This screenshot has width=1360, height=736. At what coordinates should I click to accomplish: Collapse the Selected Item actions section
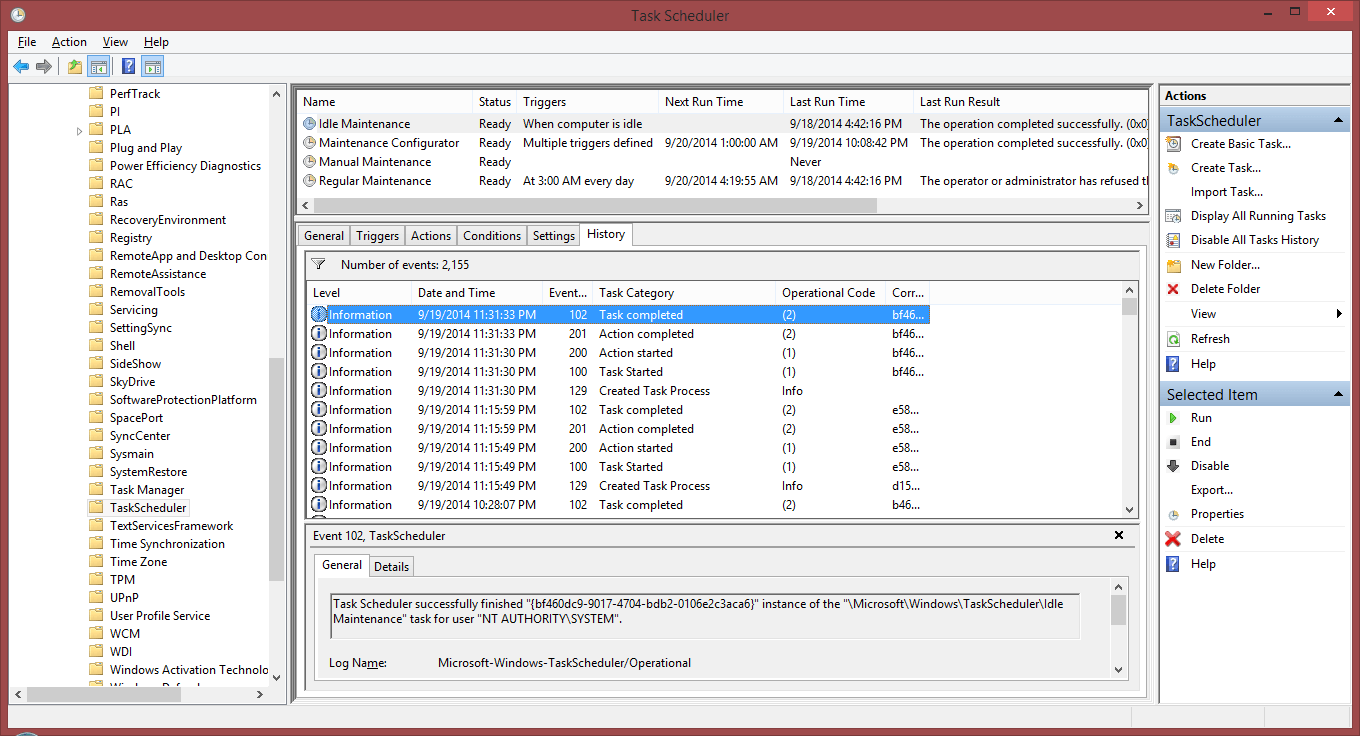pyautogui.click(x=1338, y=395)
